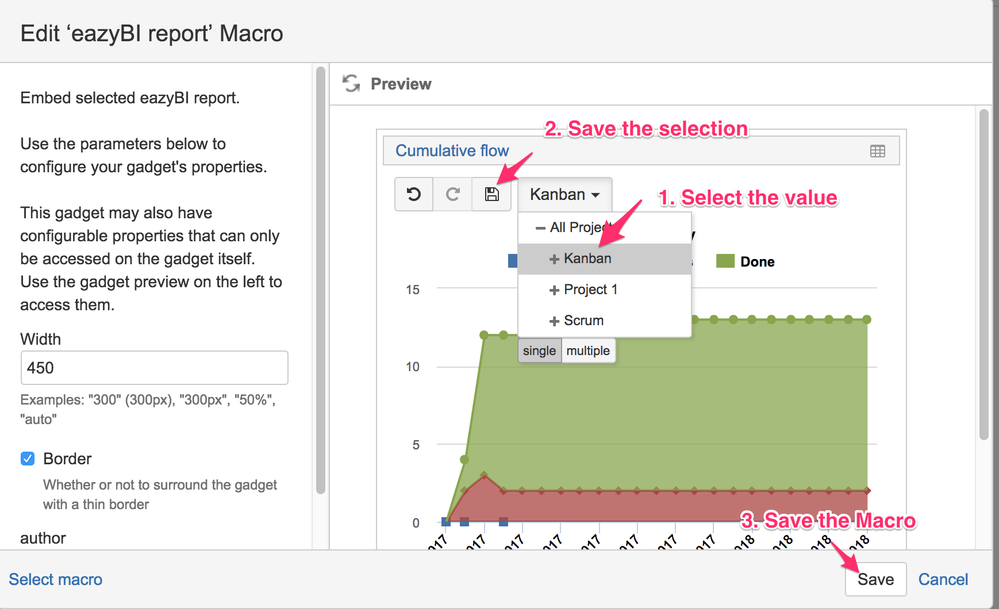Click the save selection floppy disk icon
The width and height of the screenshot is (999, 609).
(x=491, y=194)
